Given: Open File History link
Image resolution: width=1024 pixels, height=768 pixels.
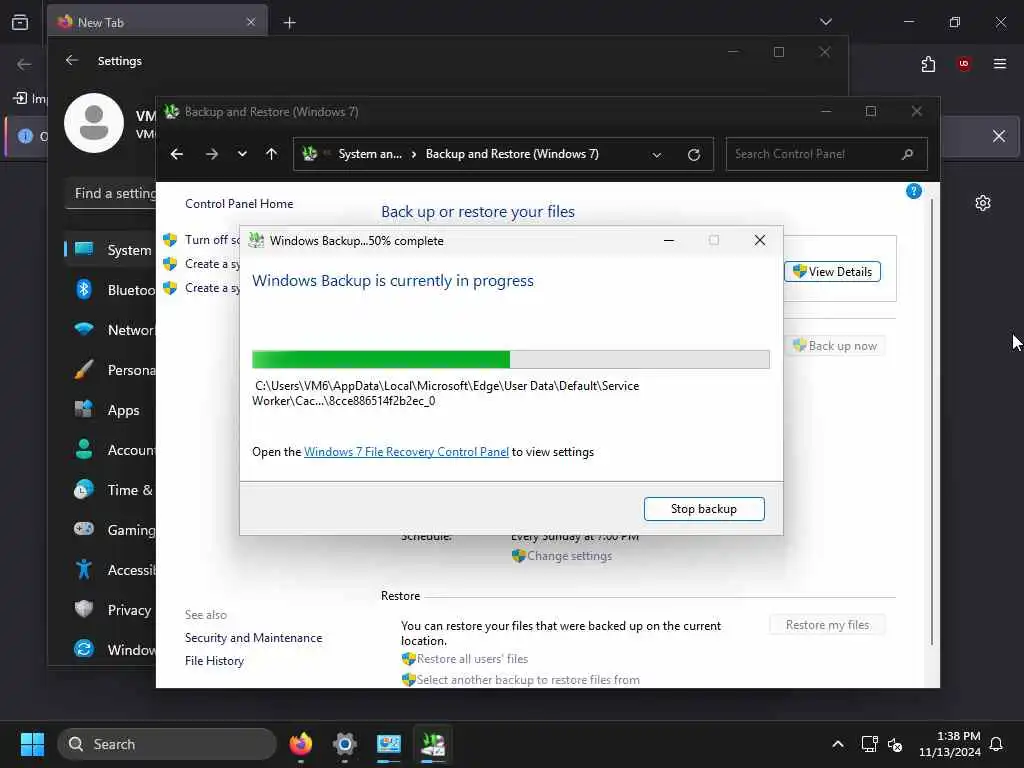Looking at the screenshot, I should click(x=214, y=661).
